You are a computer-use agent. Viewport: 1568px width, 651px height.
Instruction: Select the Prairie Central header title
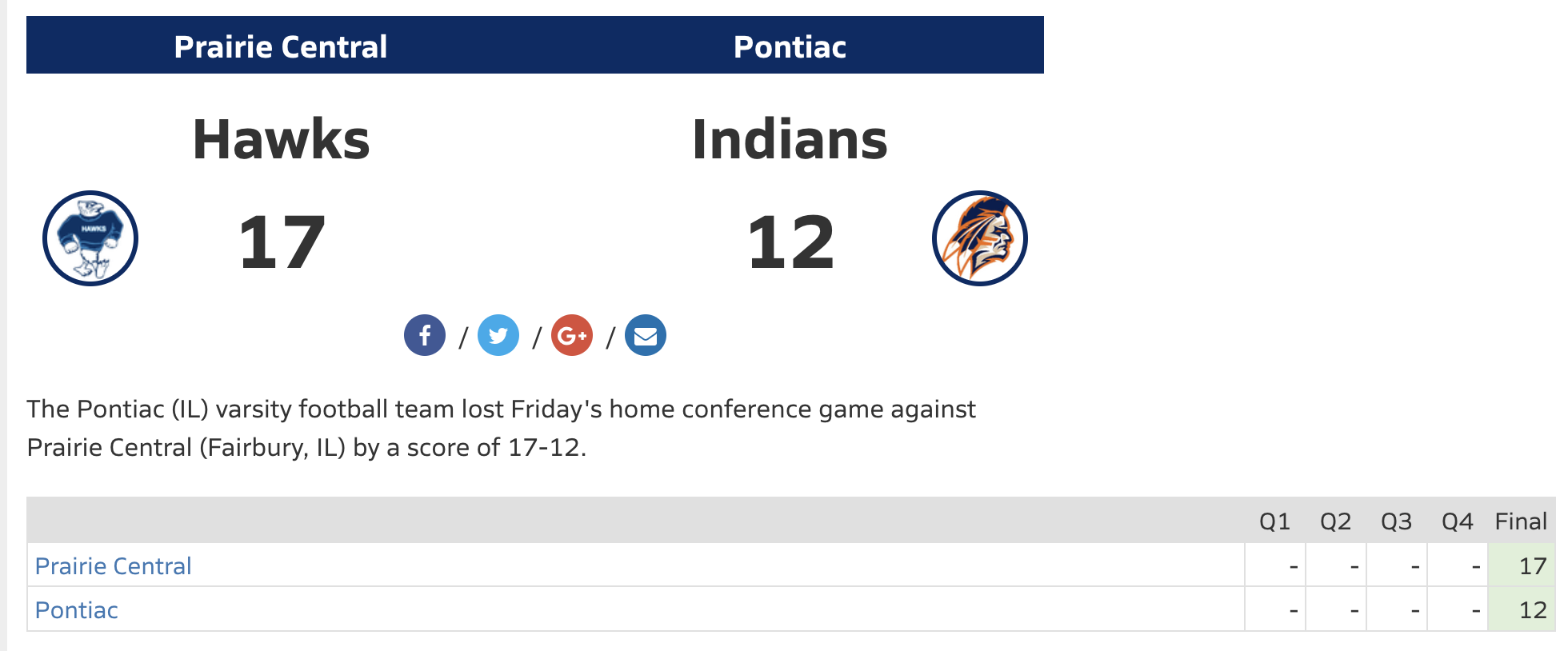[x=281, y=46]
